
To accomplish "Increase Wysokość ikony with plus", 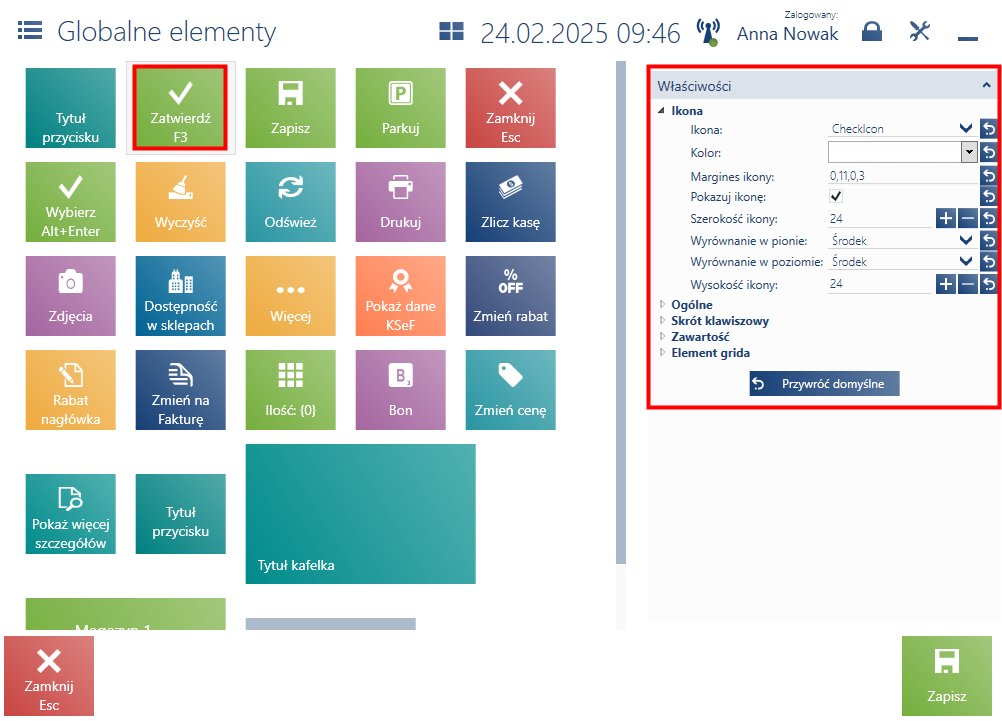I will point(946,284).
